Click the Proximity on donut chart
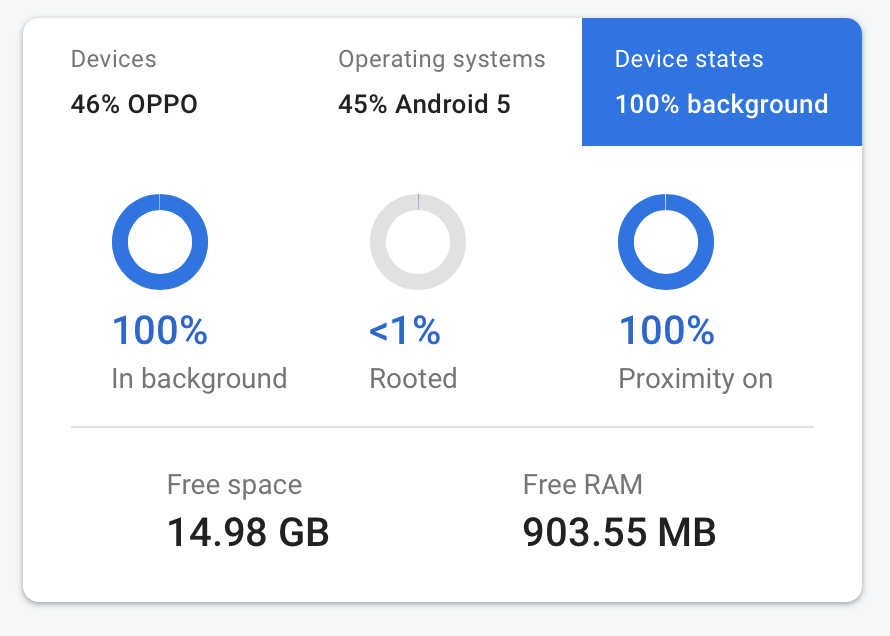This screenshot has height=636, width=890. [666, 242]
